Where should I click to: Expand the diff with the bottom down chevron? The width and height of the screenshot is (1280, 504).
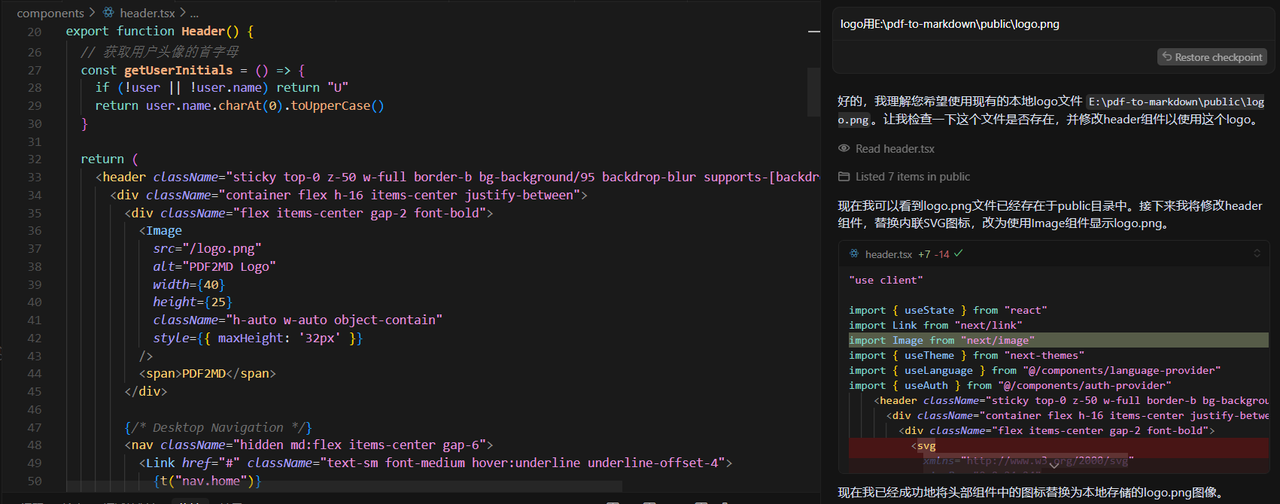pos(1053,465)
